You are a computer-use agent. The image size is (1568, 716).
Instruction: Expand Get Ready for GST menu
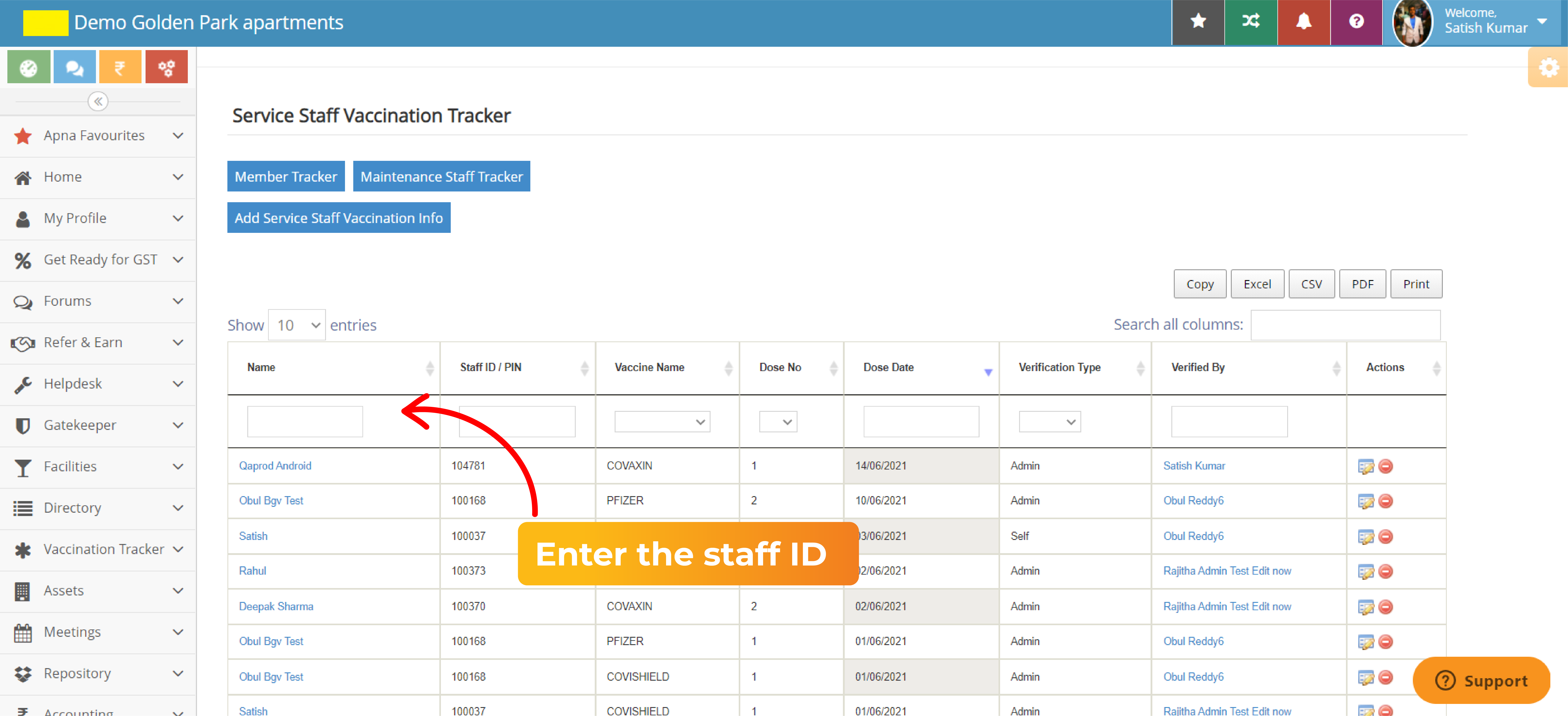98,259
